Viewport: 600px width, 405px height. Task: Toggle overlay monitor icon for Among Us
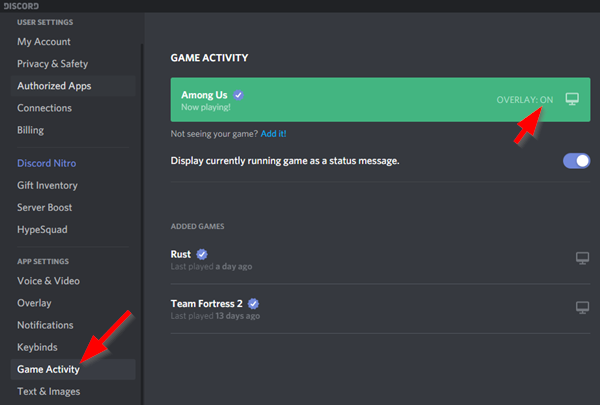coord(572,99)
